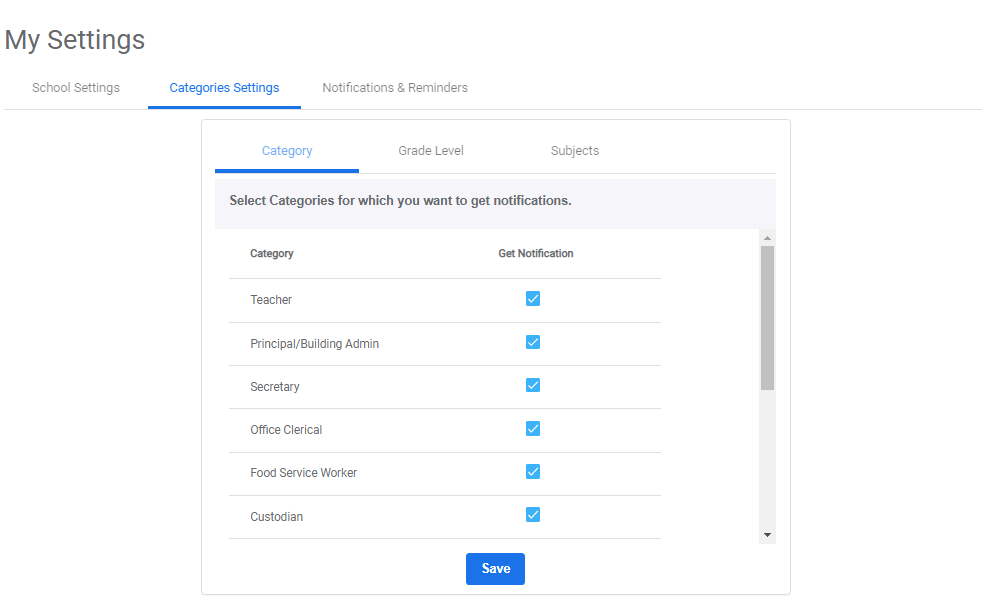The height and width of the screenshot is (611, 982).
Task: Click the Get Notification column header
Action: (x=536, y=254)
